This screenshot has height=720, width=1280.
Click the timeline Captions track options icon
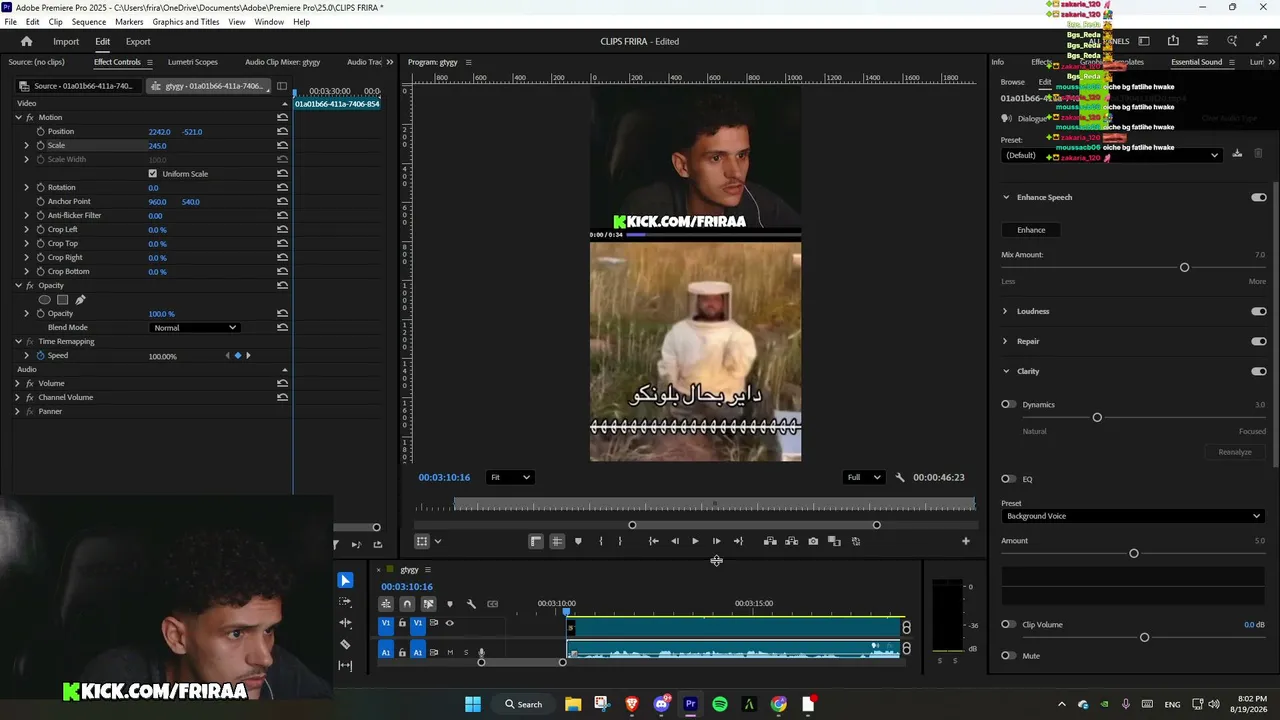coord(492,604)
